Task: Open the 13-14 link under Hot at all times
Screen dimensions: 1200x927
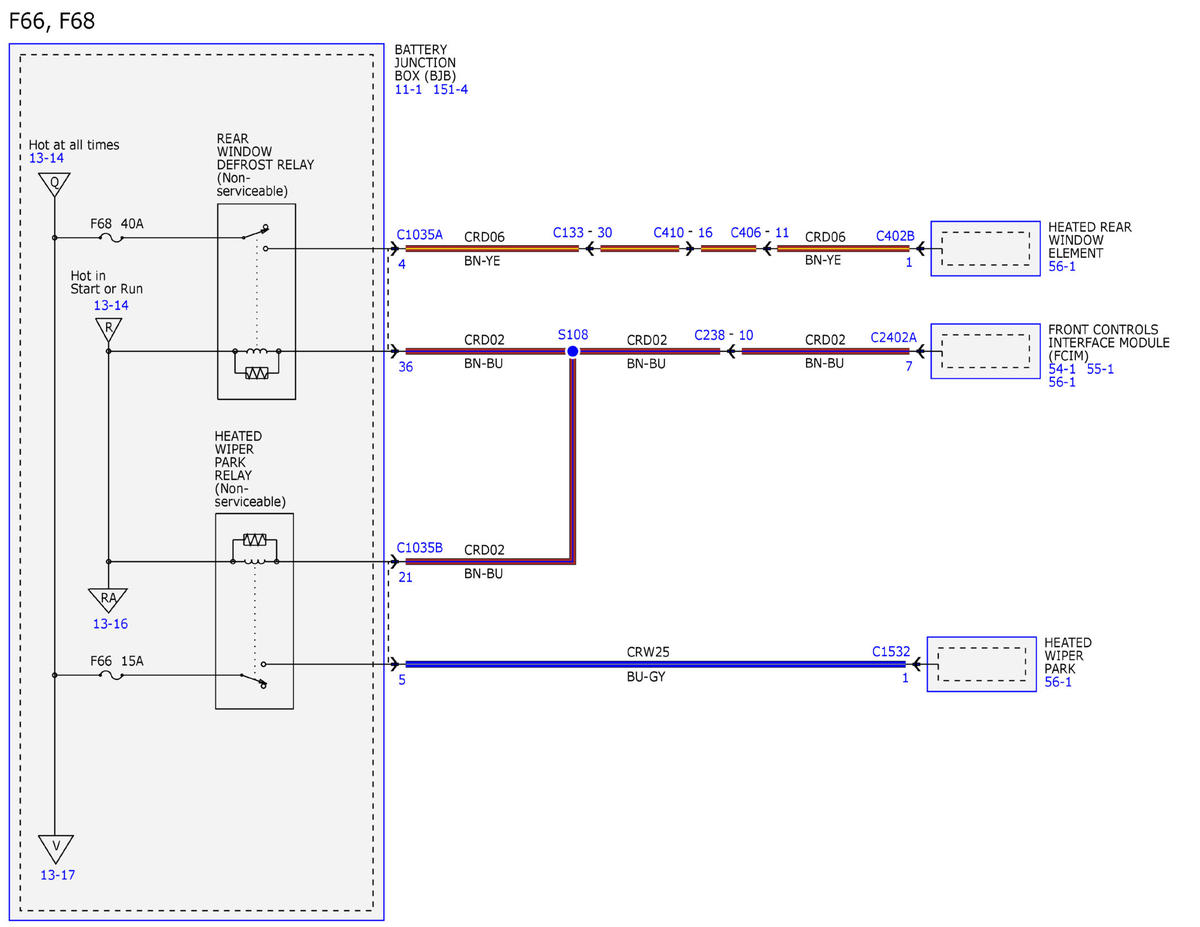Action: pyautogui.click(x=46, y=158)
